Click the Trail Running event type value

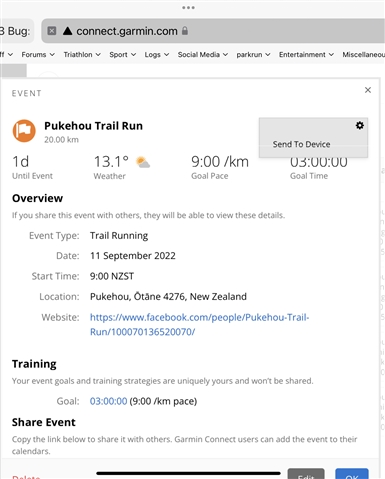click(119, 236)
